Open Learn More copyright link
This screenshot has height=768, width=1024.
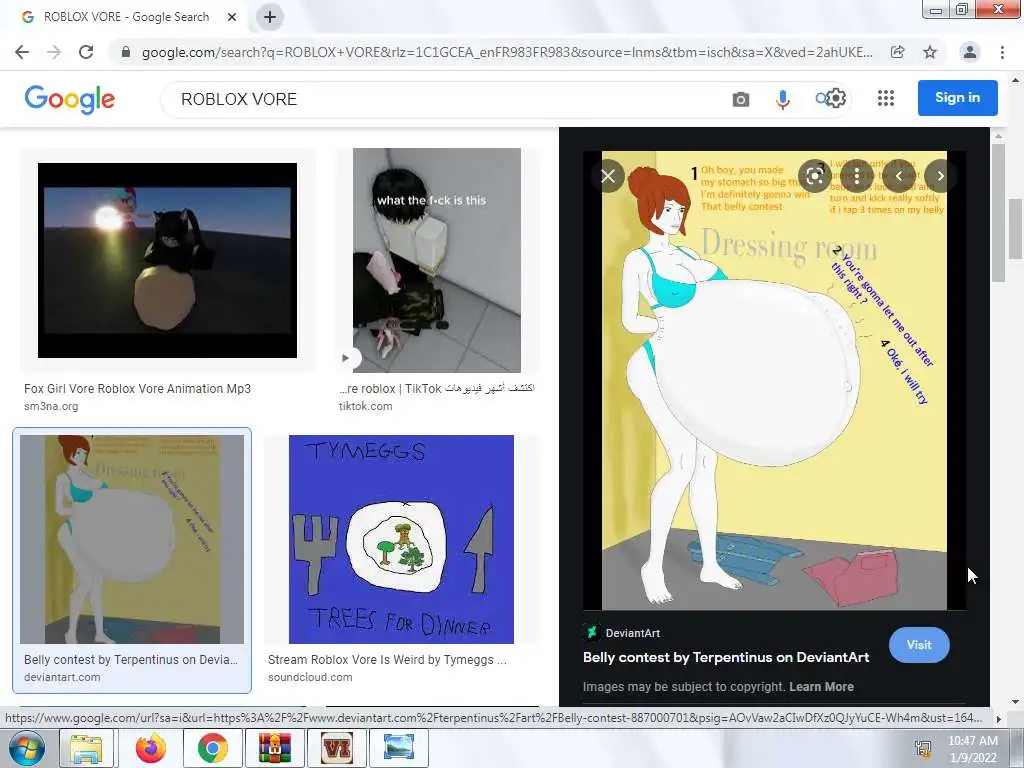point(821,687)
